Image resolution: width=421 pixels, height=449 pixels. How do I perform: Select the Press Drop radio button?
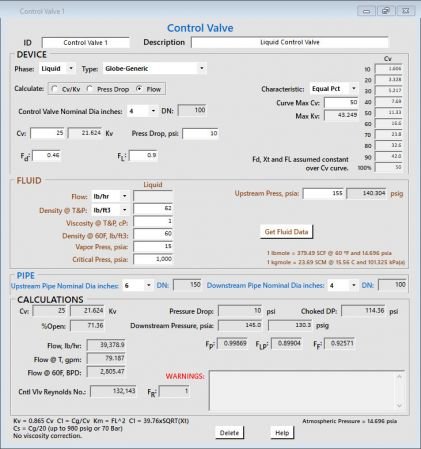coord(90,89)
